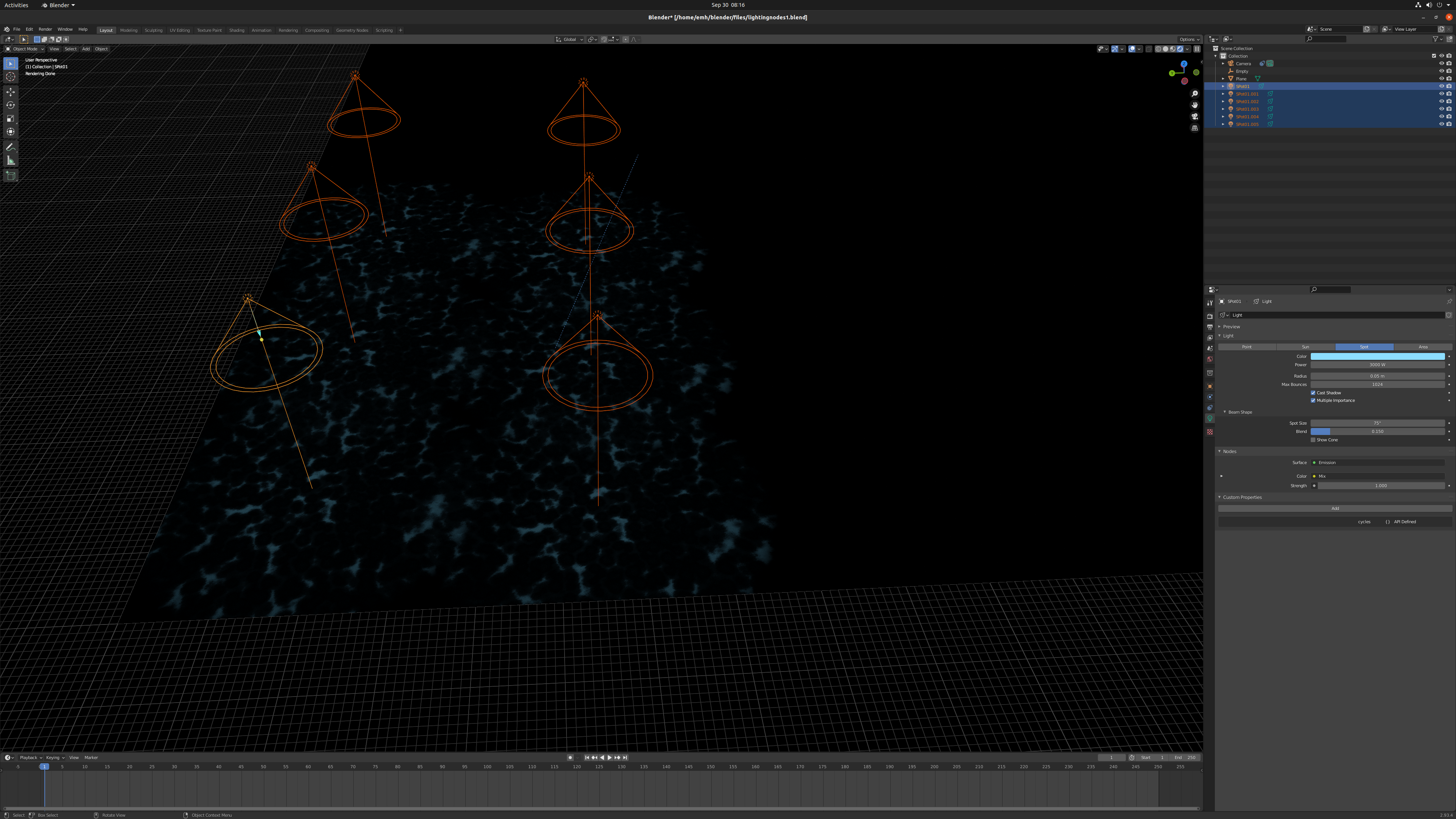Viewport: 1456px width, 819px height.
Task: Open the World properties tab
Action: point(1210,359)
